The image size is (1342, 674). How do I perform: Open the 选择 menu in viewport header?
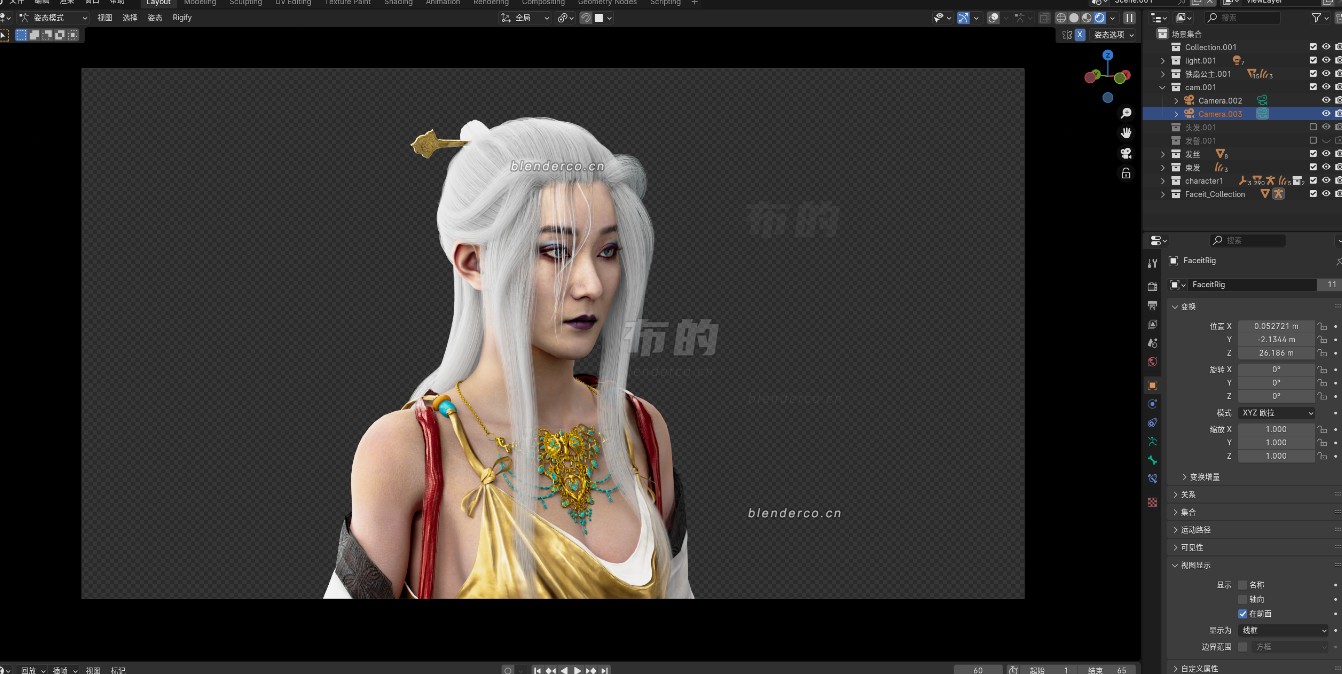click(130, 18)
